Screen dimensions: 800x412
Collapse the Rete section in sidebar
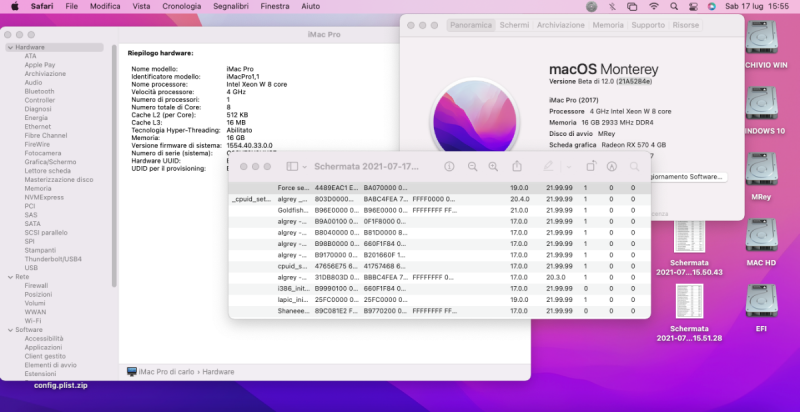coord(10,277)
